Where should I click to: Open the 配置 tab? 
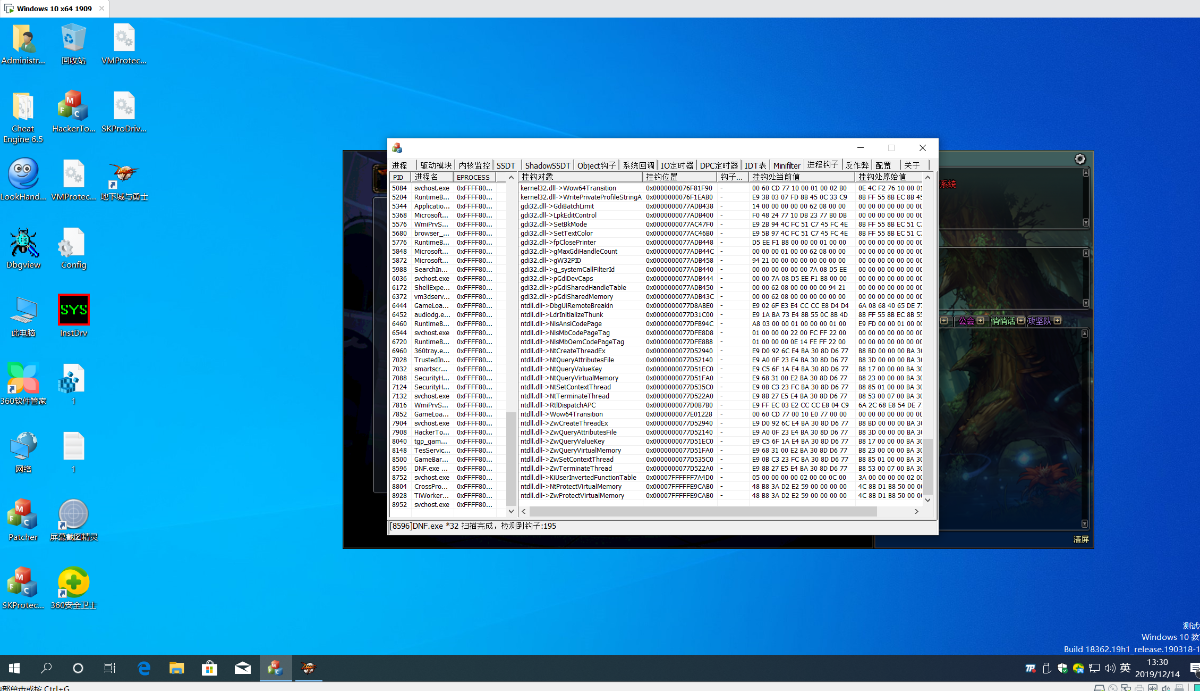(x=883, y=165)
